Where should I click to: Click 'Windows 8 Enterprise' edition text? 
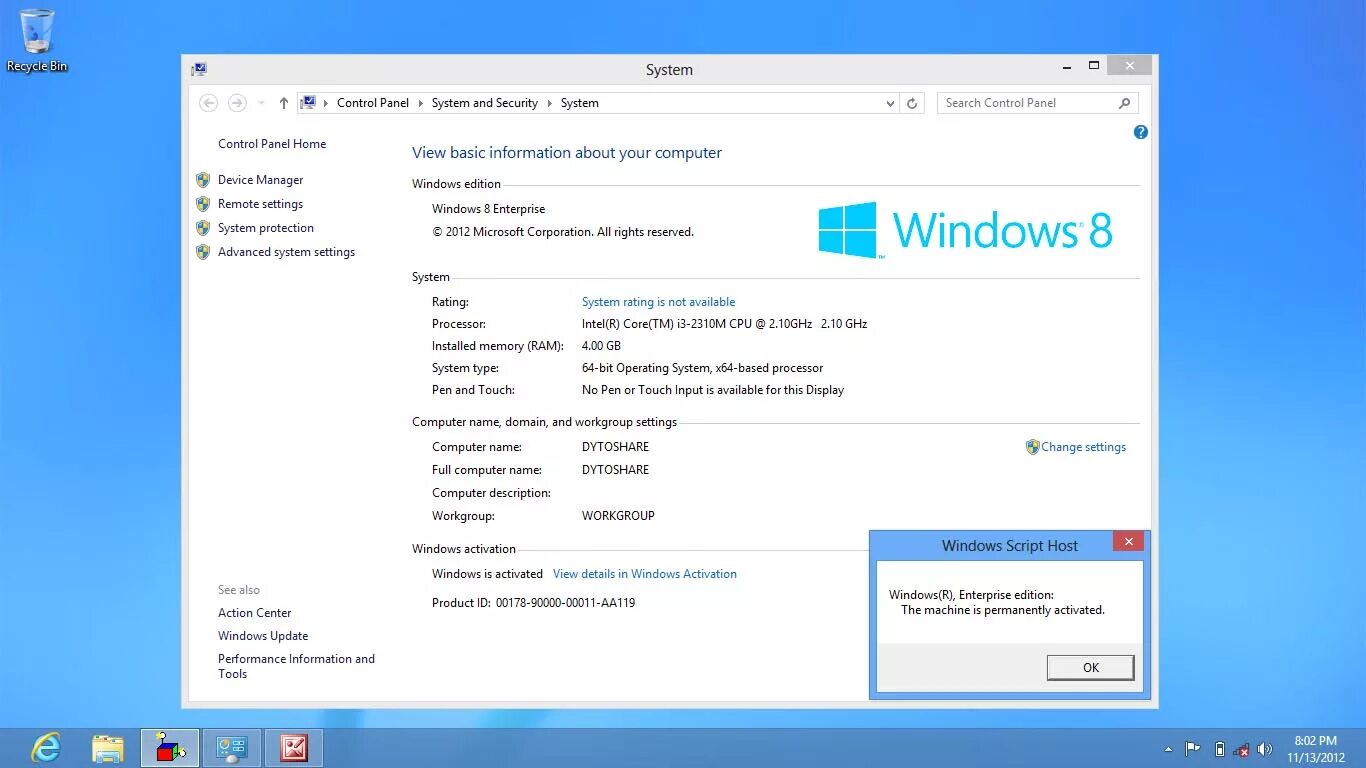489,209
